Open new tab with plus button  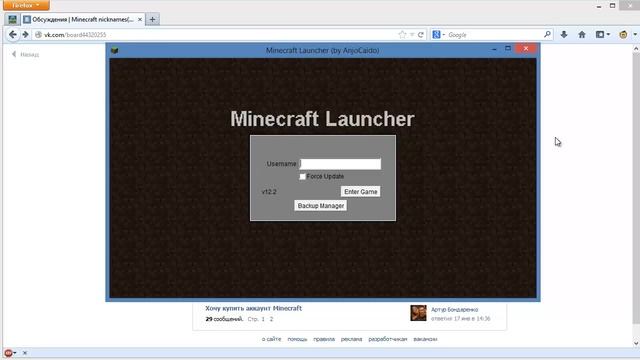(152, 19)
